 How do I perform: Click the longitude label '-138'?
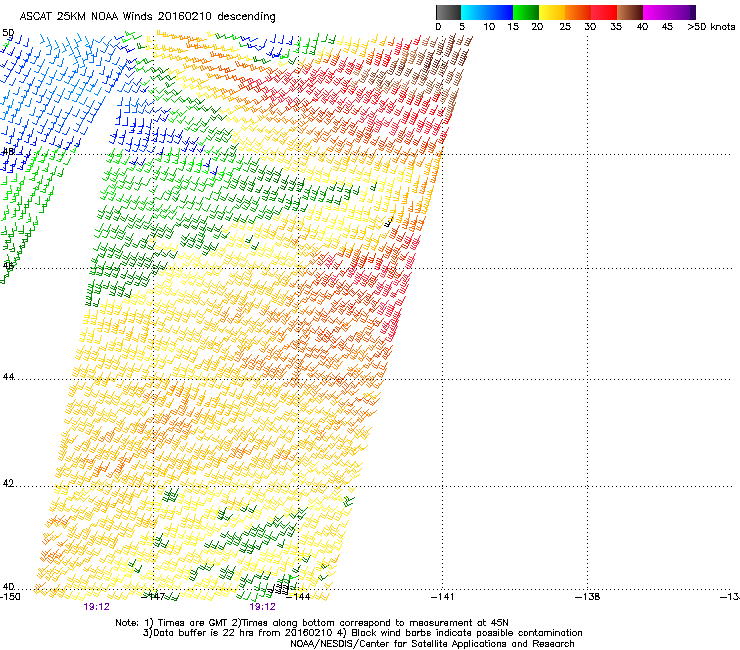588,597
